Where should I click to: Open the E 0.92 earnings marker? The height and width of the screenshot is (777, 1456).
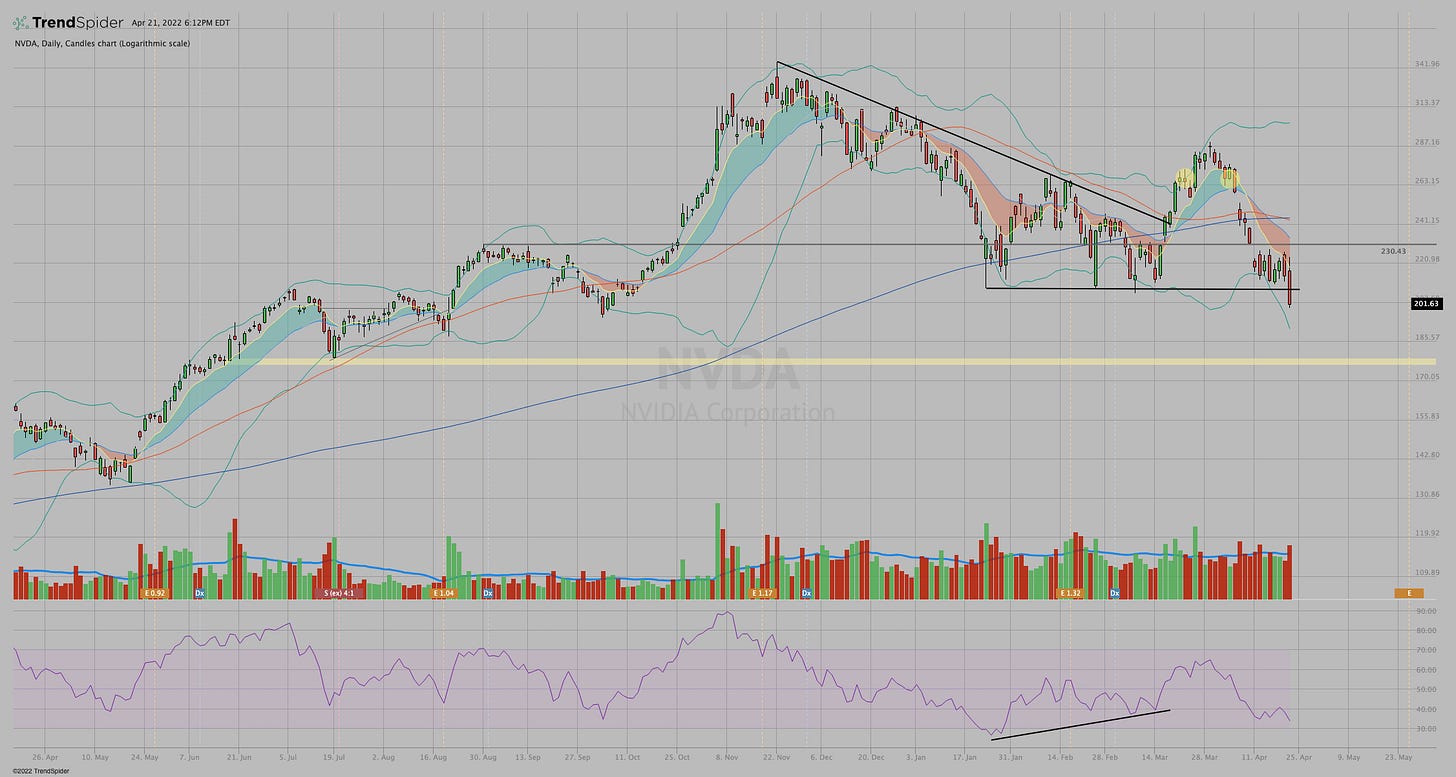(x=153, y=593)
